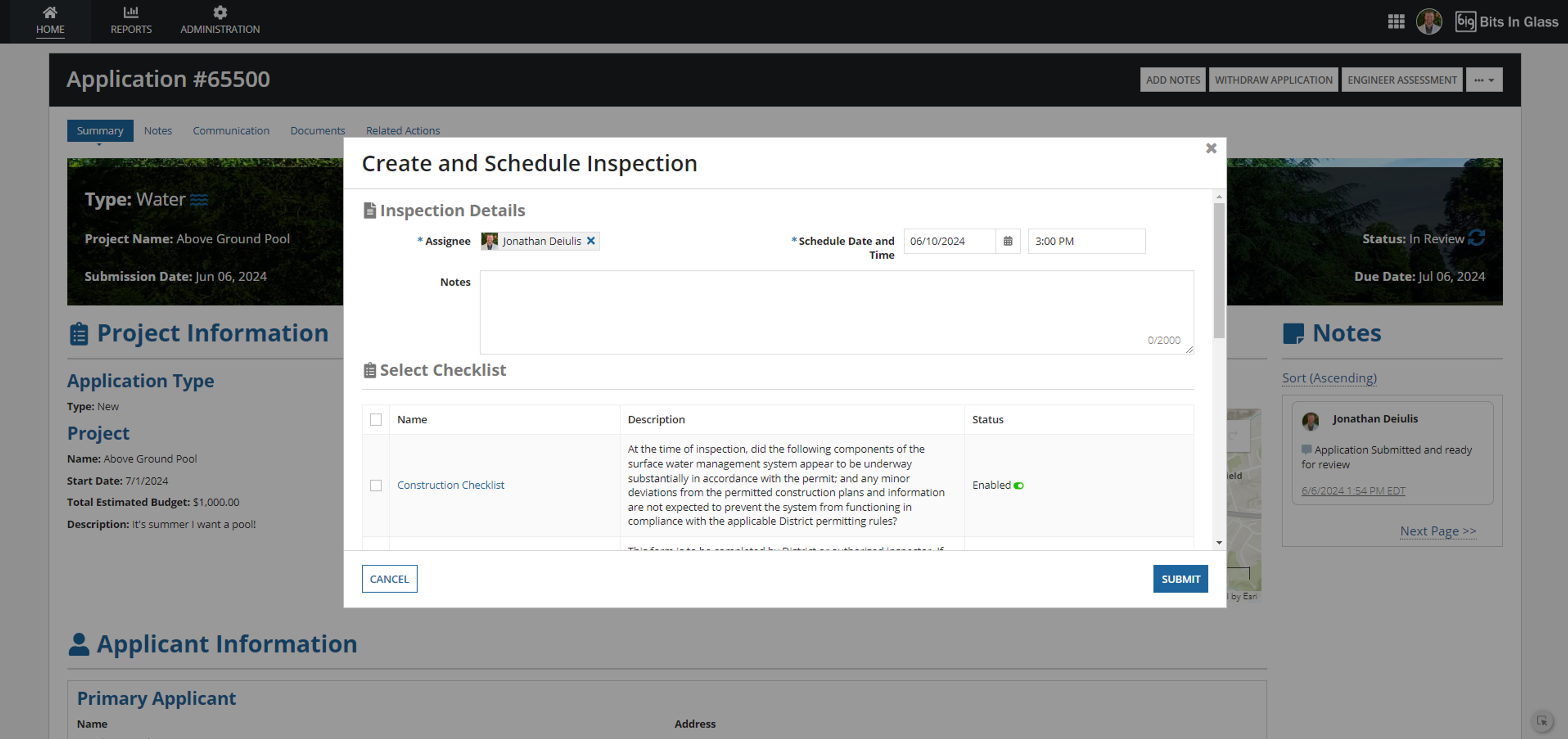Open the Administration gear menu
This screenshot has width=1568, height=739.
(220, 21)
